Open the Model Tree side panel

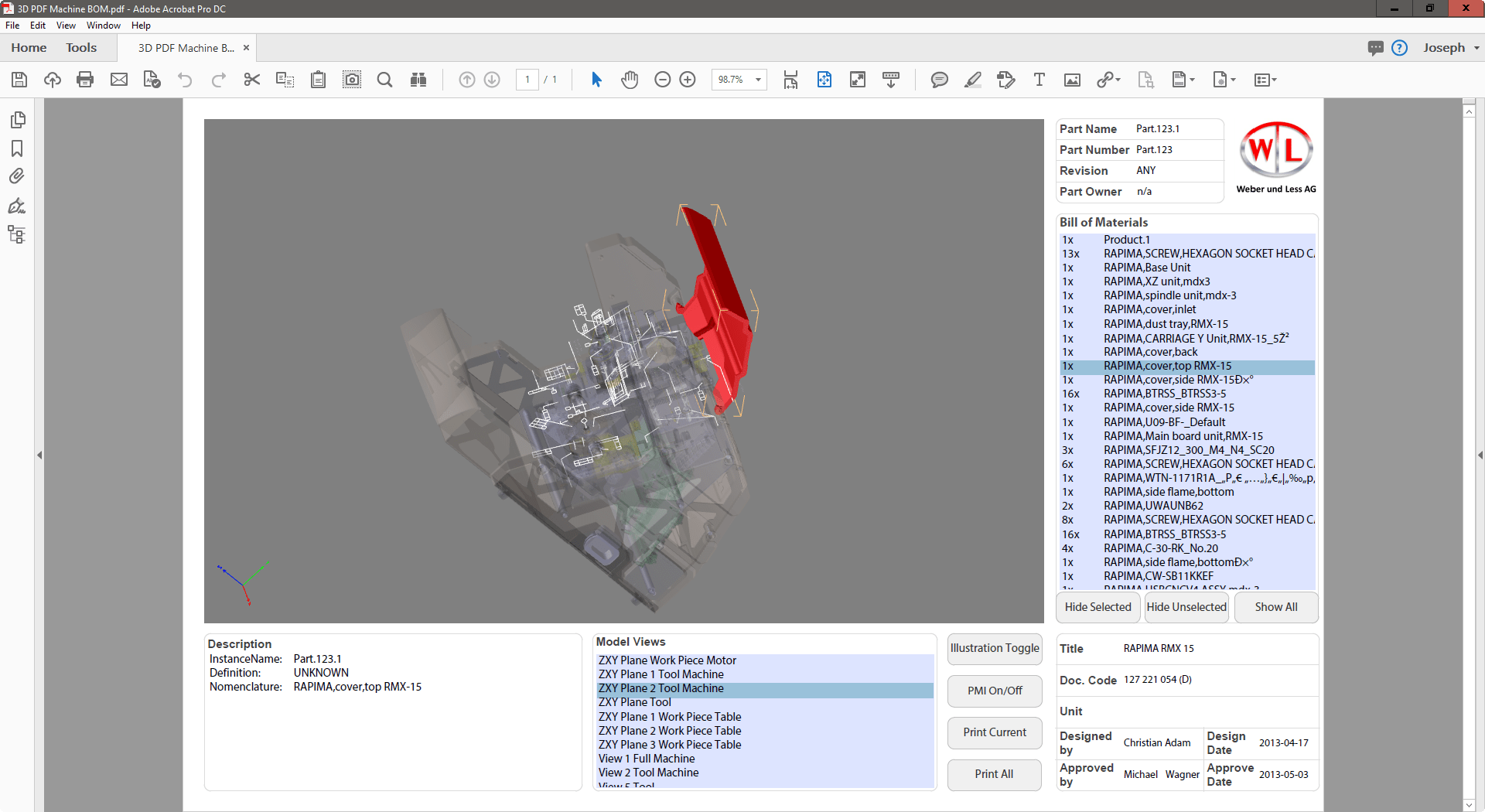point(17,234)
